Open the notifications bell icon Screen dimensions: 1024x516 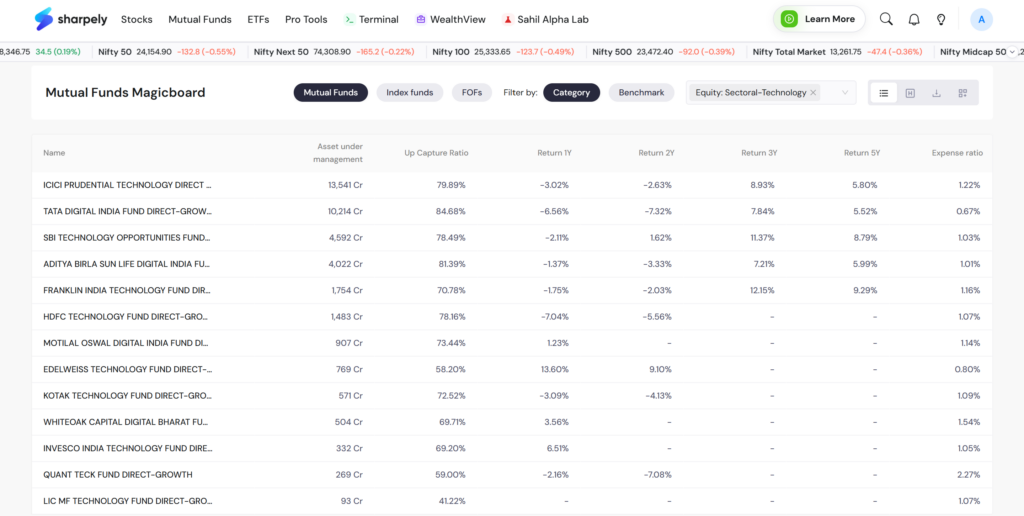(x=914, y=20)
